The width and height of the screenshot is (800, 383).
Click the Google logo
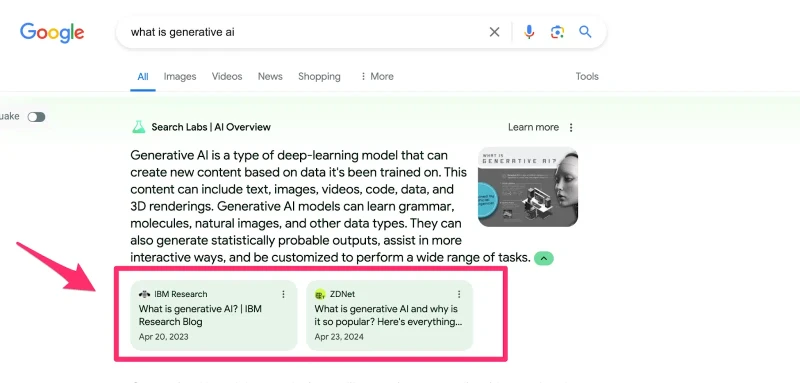[x=52, y=33]
